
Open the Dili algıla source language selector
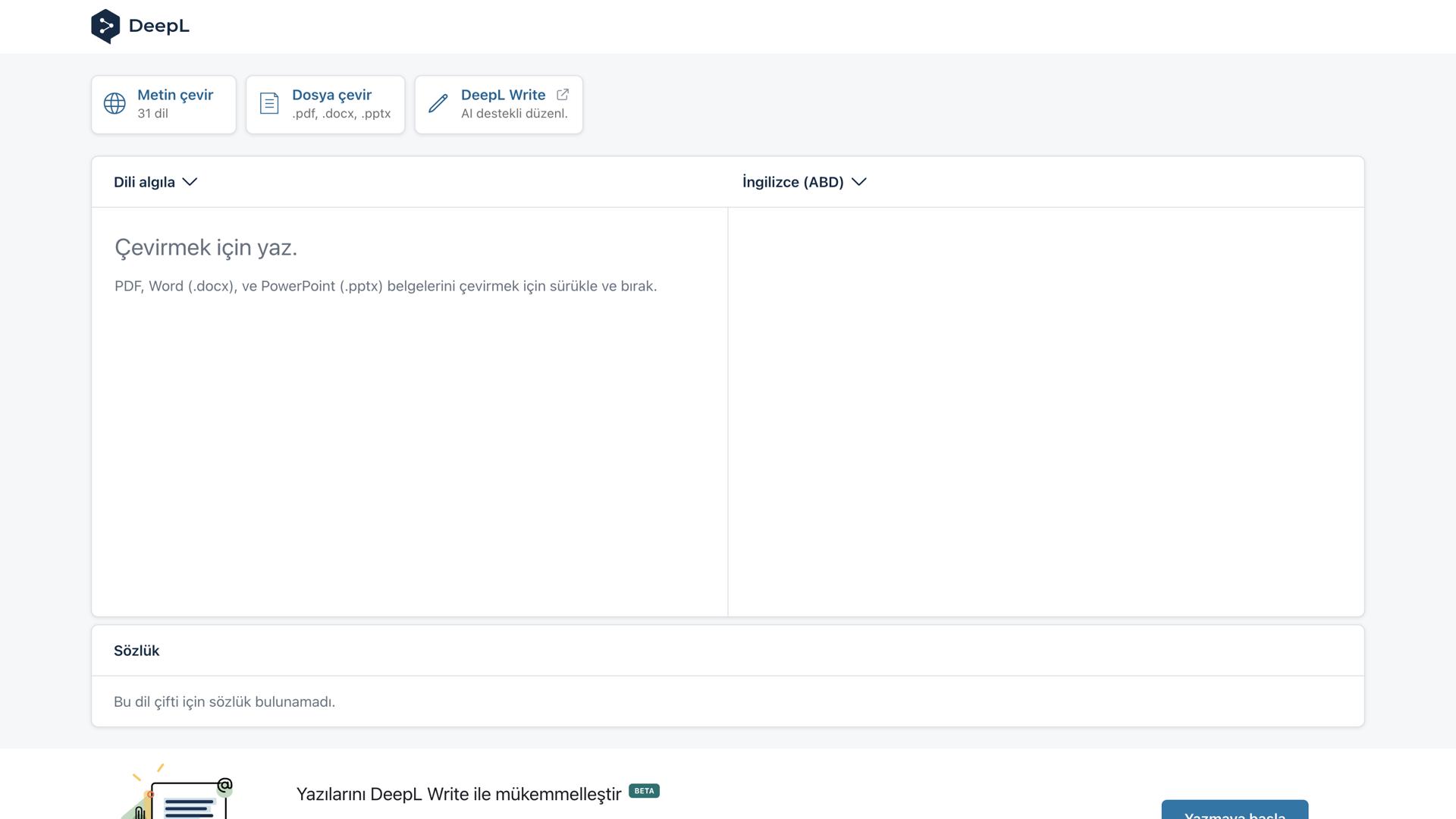(x=145, y=182)
